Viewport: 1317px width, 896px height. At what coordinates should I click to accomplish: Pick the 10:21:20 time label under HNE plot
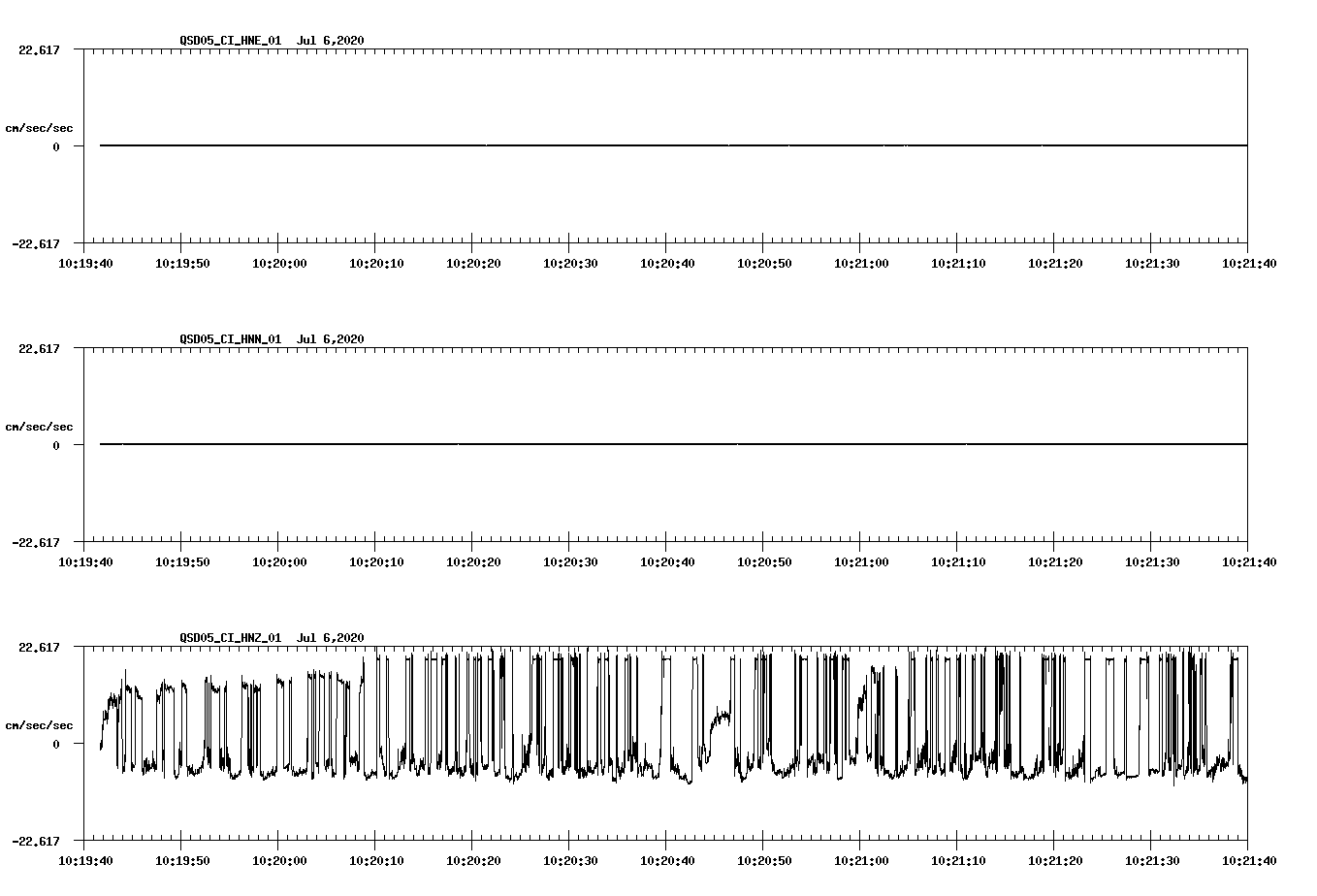[1054, 263]
